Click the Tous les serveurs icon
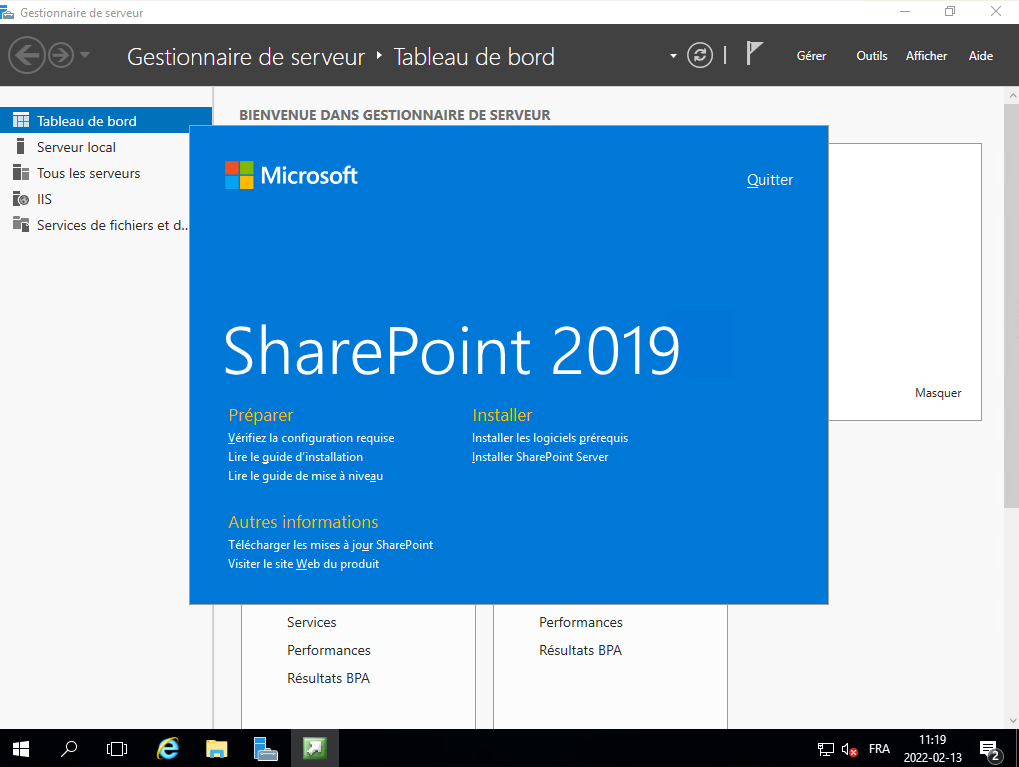Viewport: 1019px width, 767px height. point(21,172)
